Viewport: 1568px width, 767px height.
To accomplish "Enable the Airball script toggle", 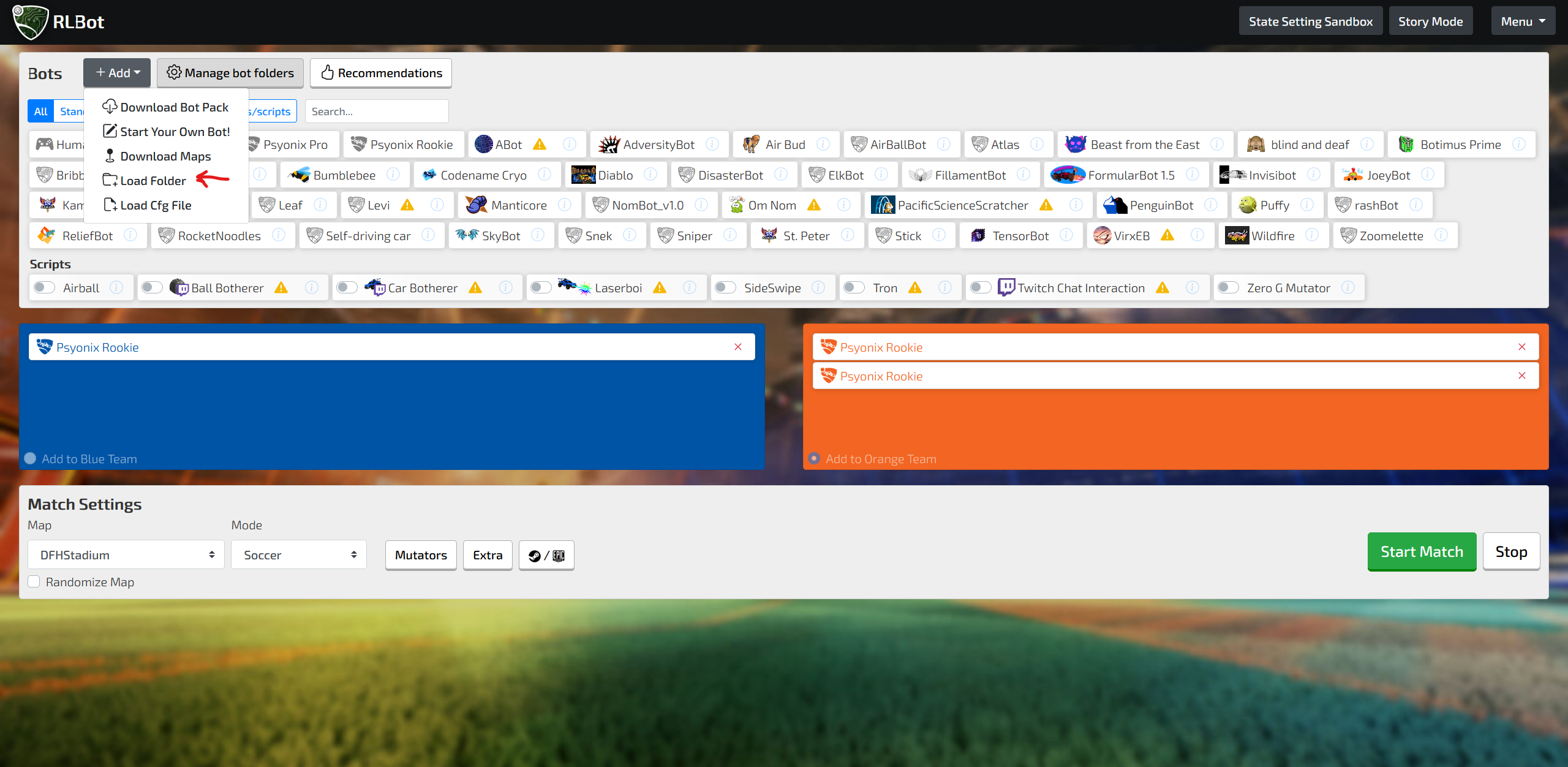I will pyautogui.click(x=45, y=287).
